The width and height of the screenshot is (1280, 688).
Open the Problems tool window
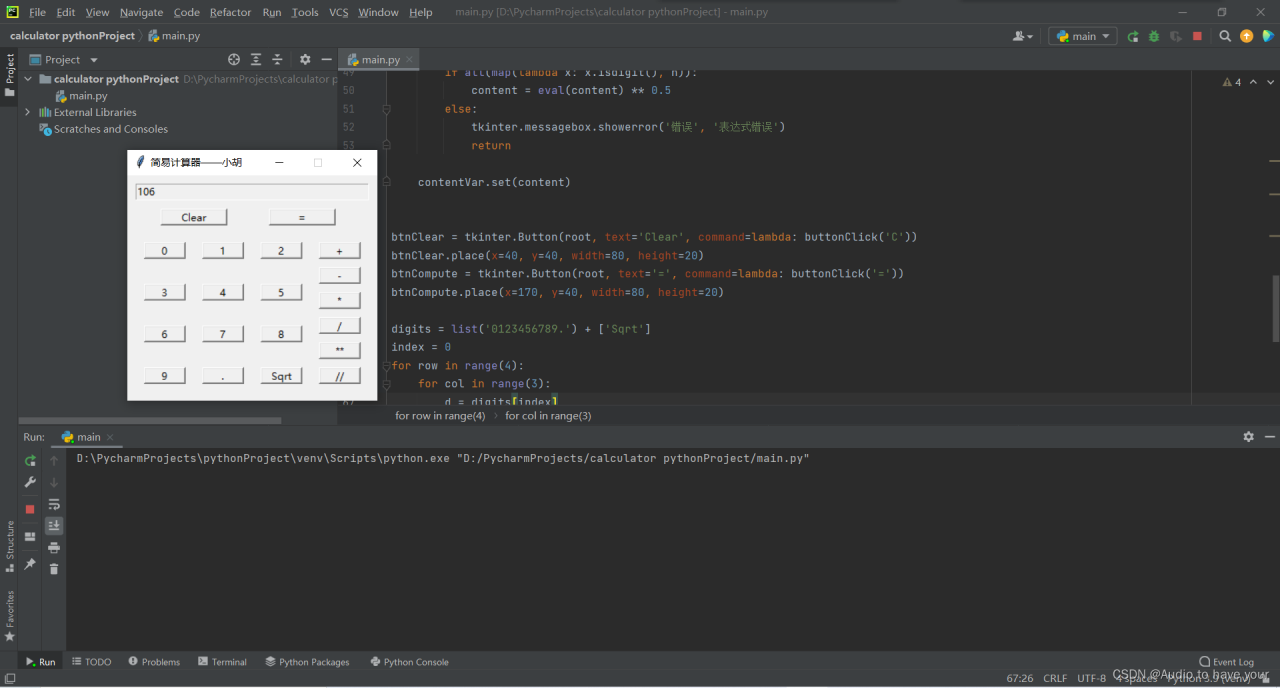[154, 662]
